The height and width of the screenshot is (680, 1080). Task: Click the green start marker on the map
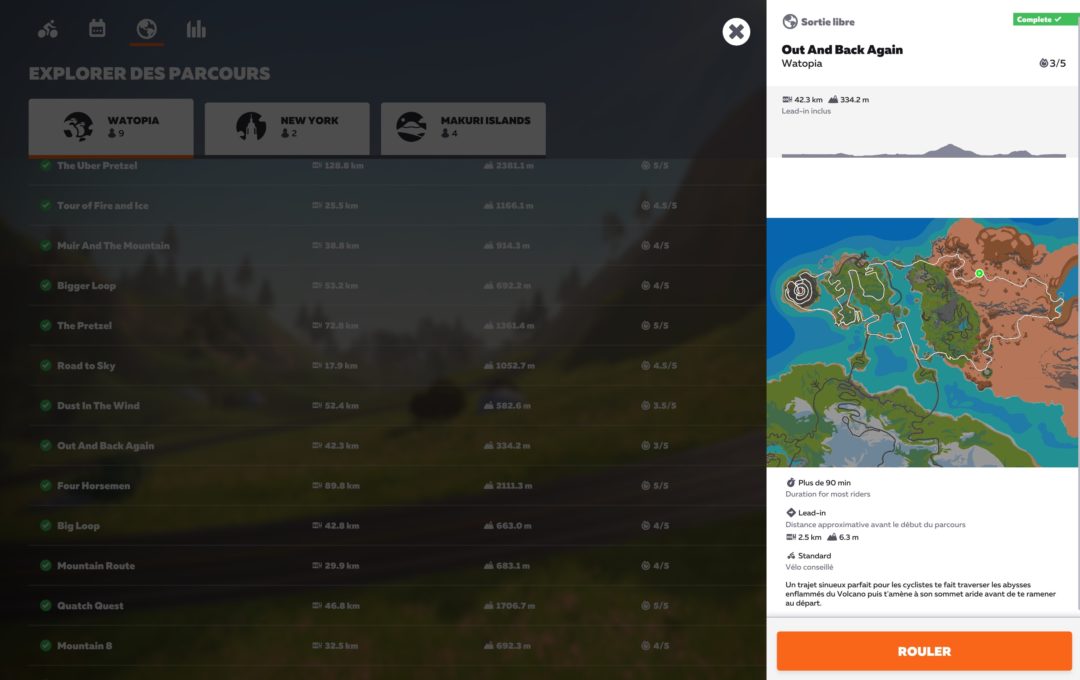coord(979,273)
